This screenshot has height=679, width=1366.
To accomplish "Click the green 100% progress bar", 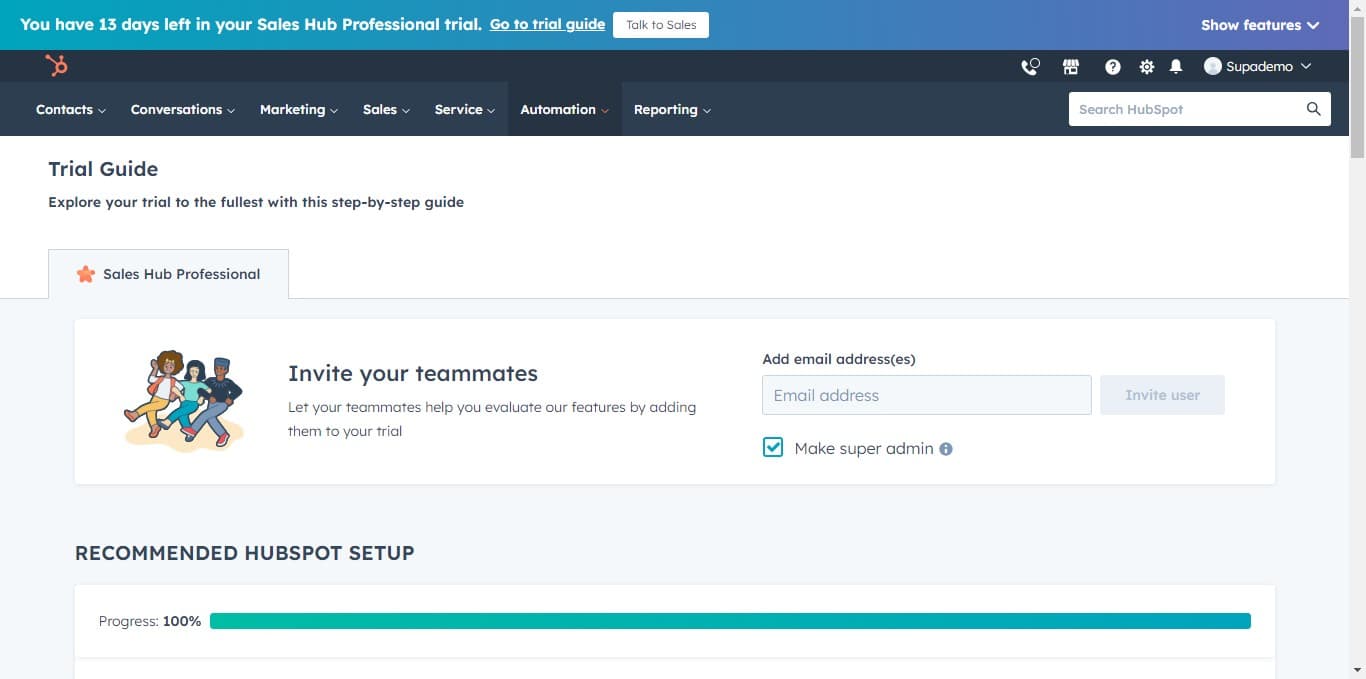I will (730, 620).
